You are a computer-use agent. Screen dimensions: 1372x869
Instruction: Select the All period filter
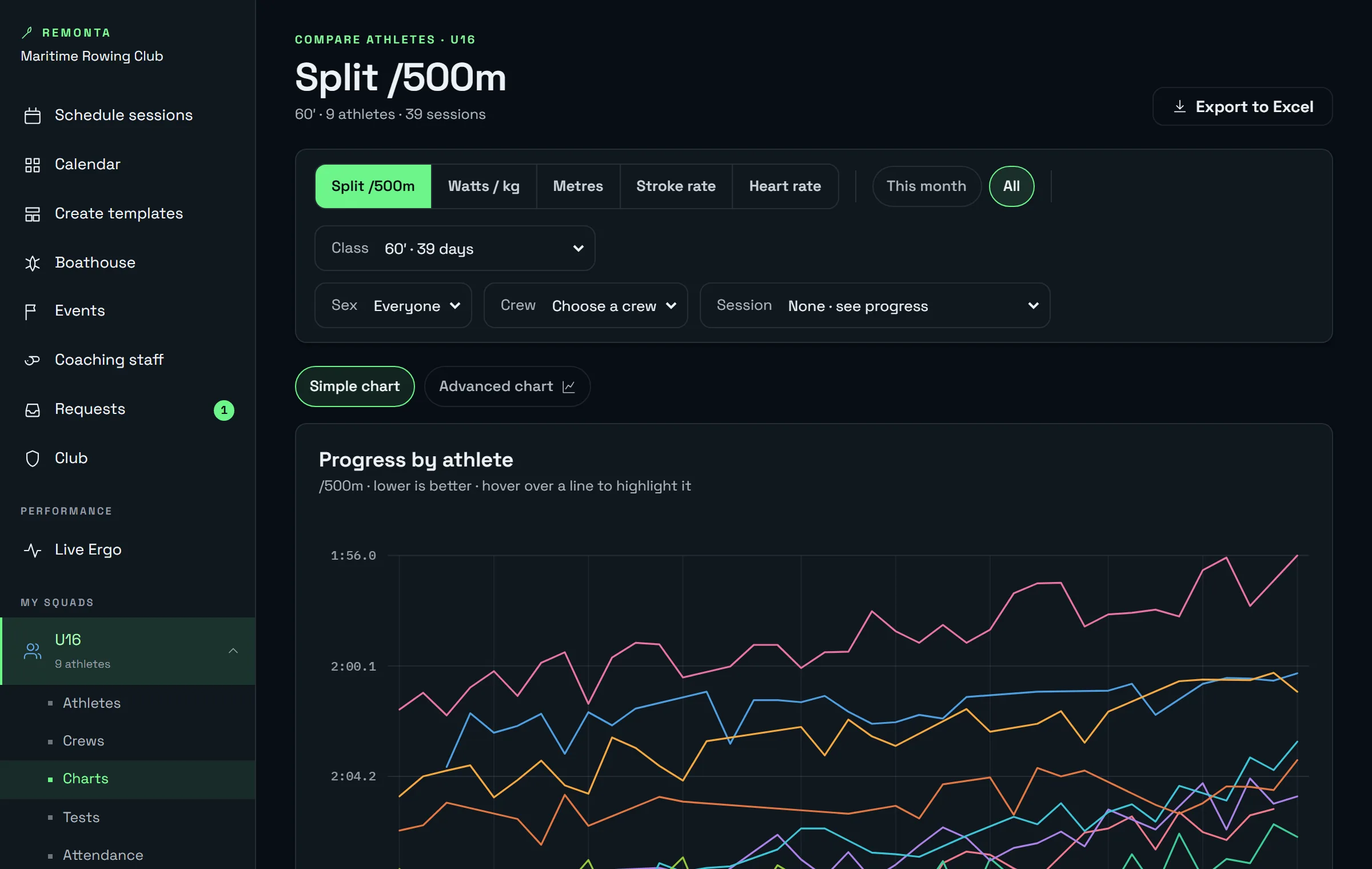[x=1011, y=186]
